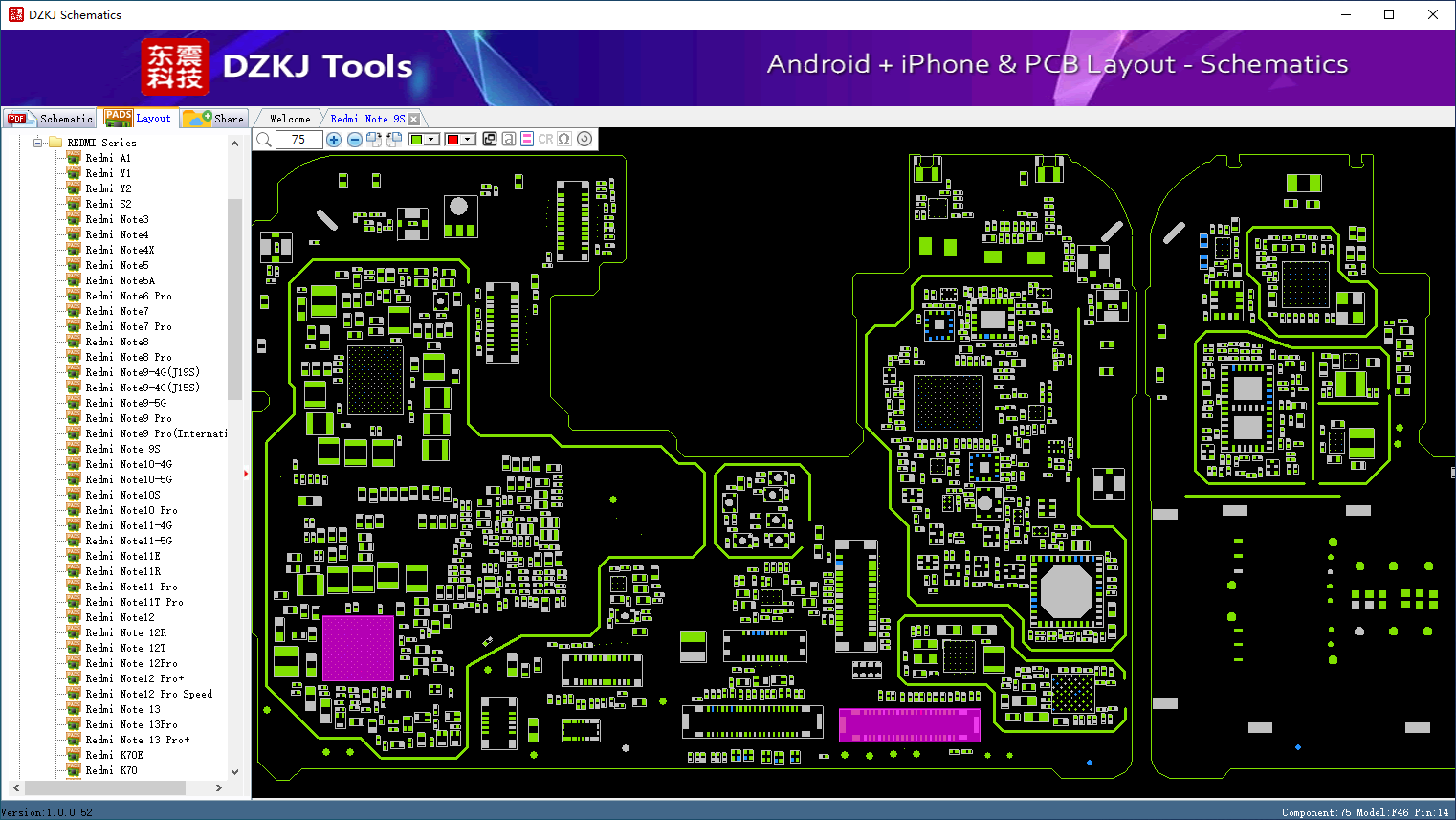
Task: Click the circular reset view icon
Action: (585, 139)
